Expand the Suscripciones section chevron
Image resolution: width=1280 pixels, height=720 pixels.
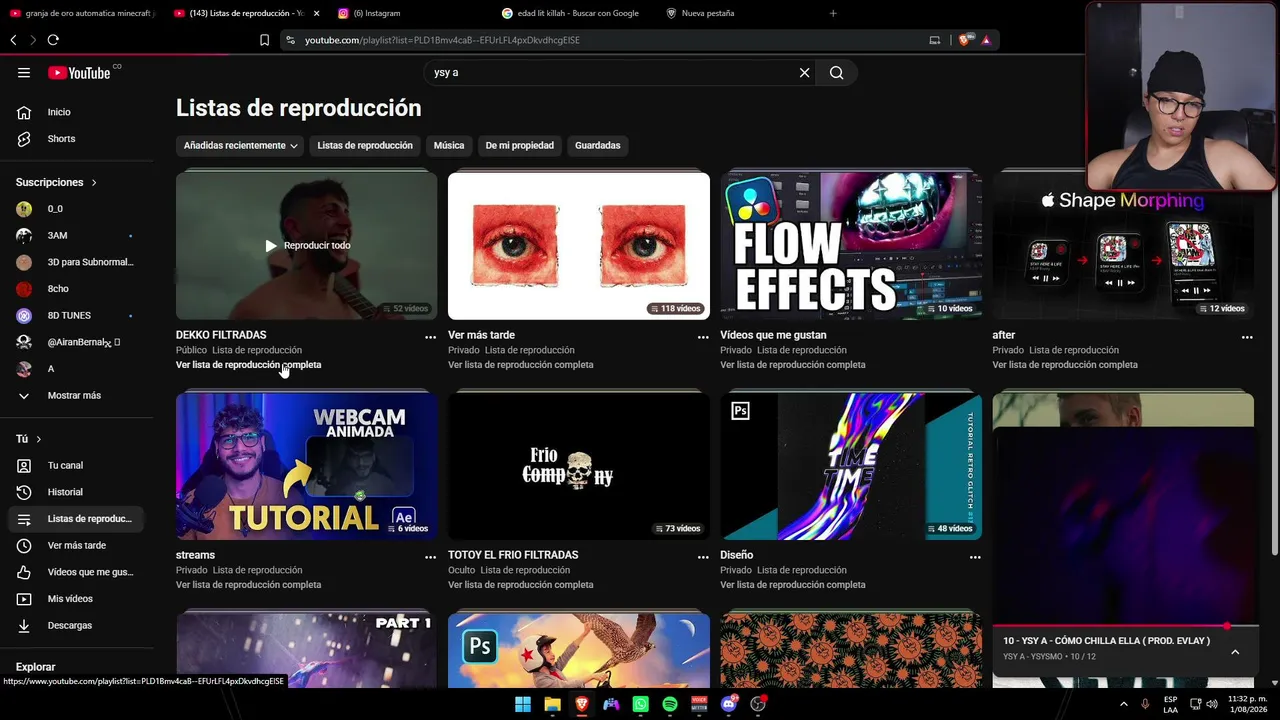point(94,183)
